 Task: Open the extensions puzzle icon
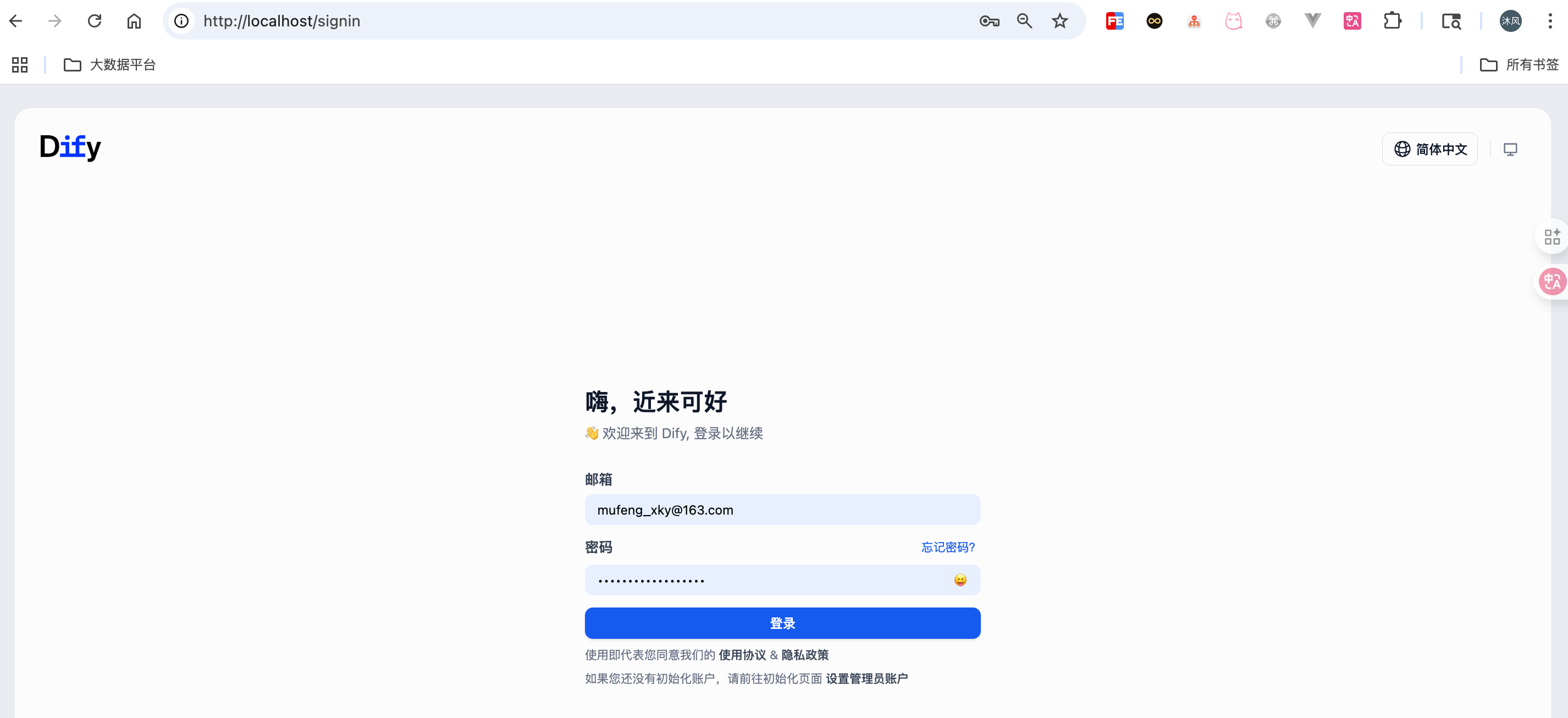[1393, 20]
